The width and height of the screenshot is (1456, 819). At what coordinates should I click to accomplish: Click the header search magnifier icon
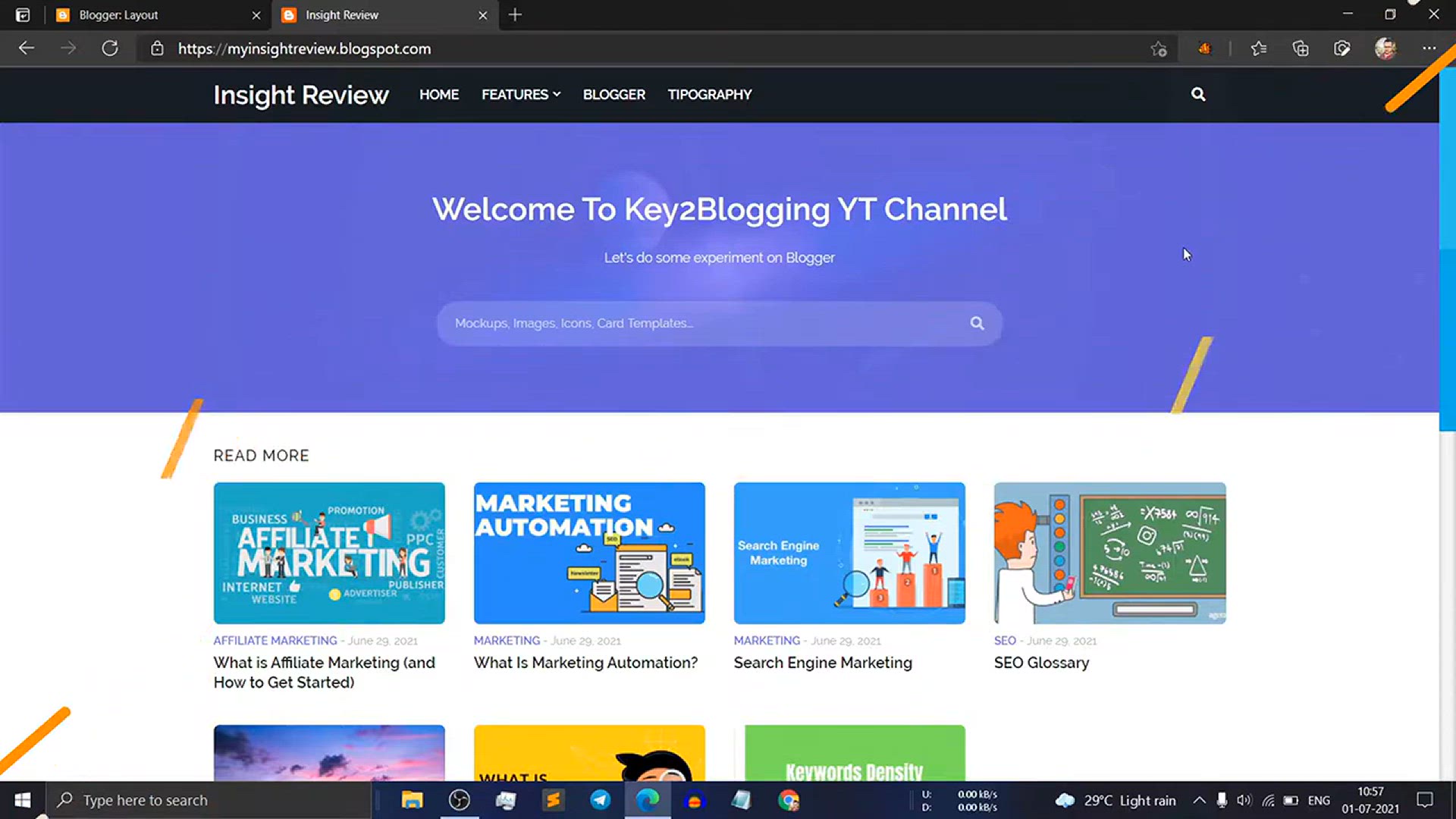(1198, 94)
